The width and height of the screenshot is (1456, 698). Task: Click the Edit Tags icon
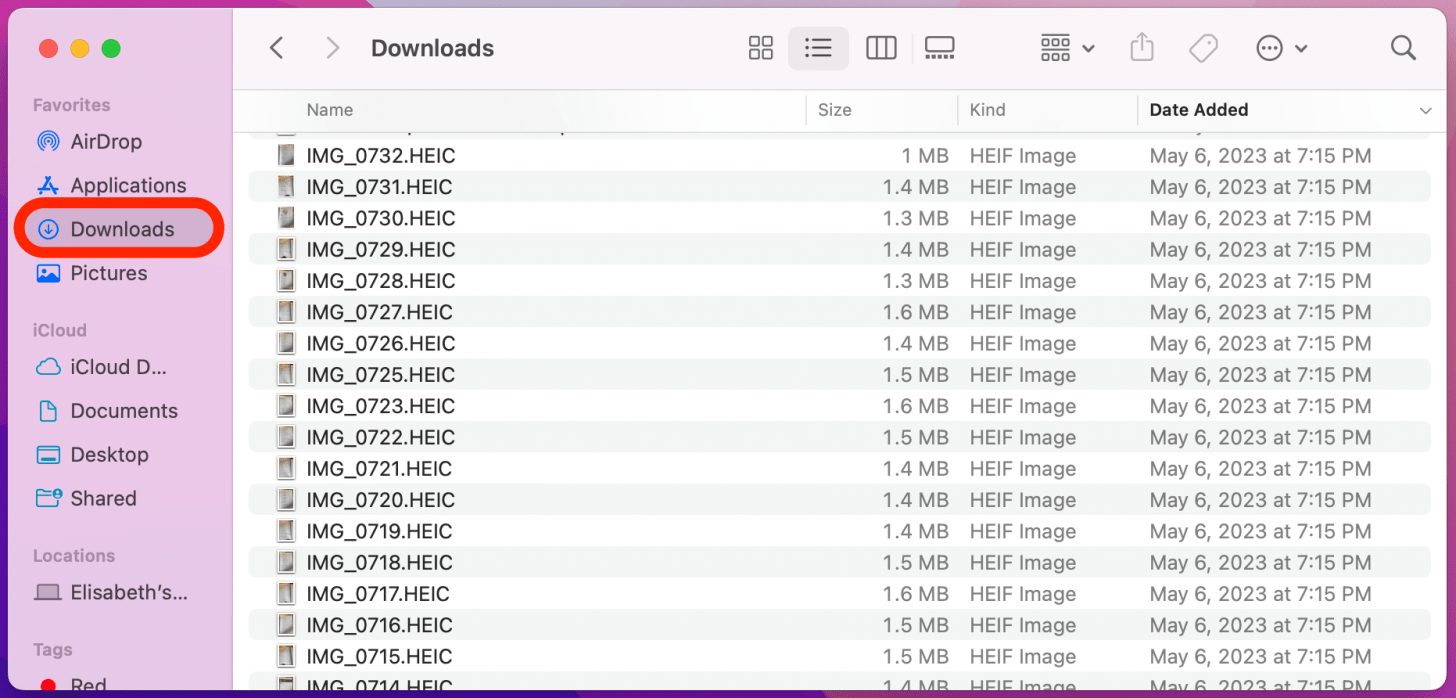pos(1203,48)
